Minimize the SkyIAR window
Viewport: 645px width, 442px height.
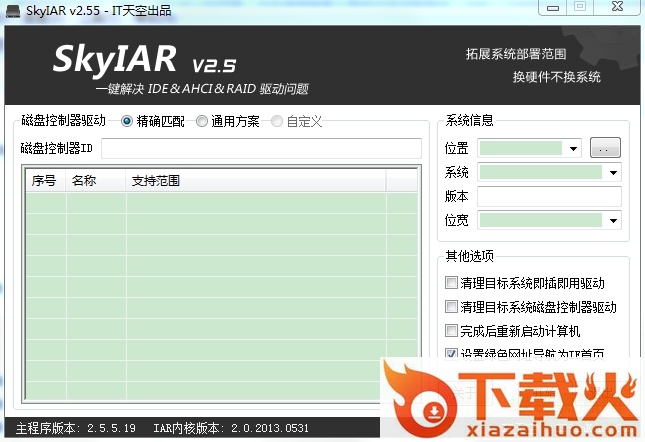click(x=552, y=7)
